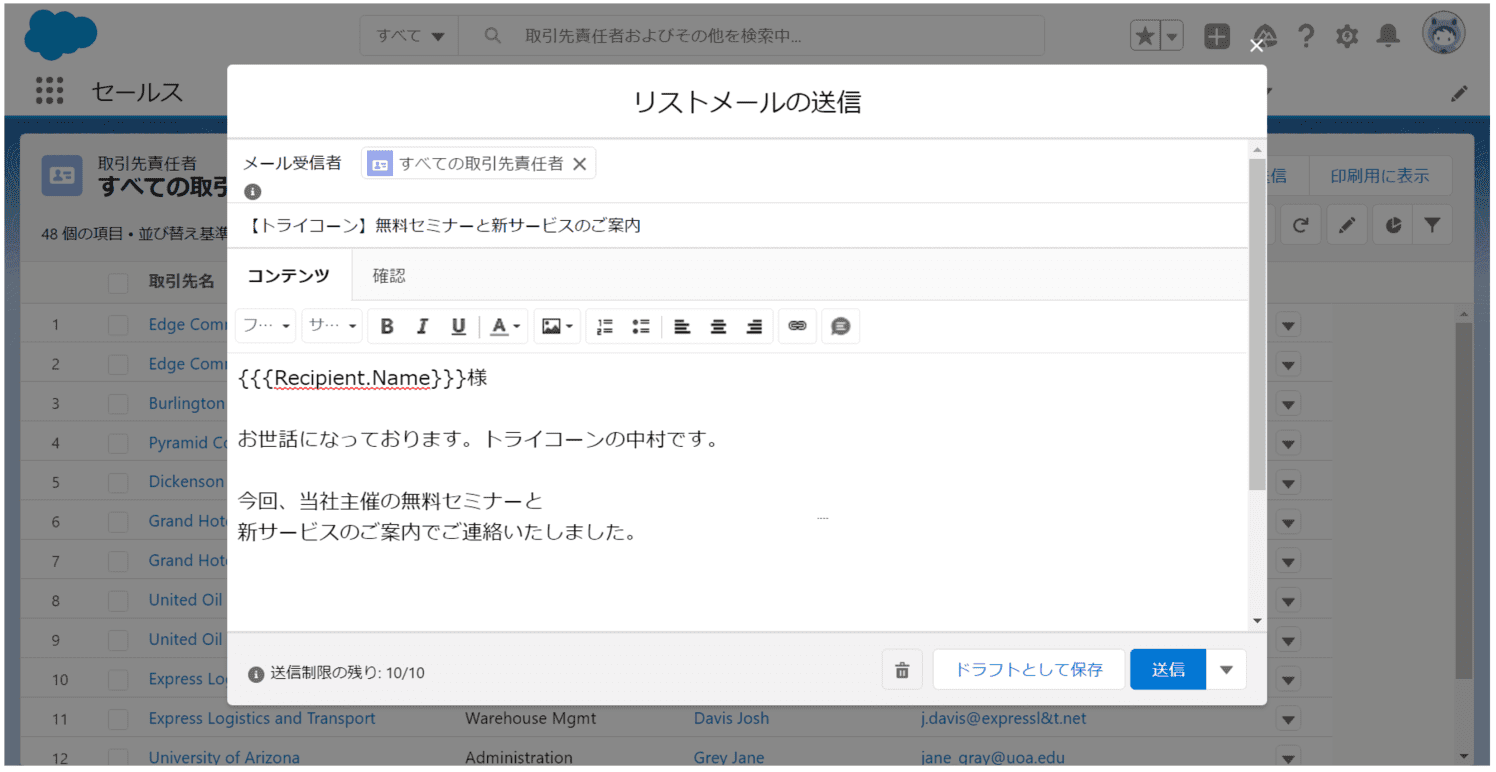Open row actions dropdown for row 1
Image resolution: width=1496 pixels, height=772 pixels.
1288,325
